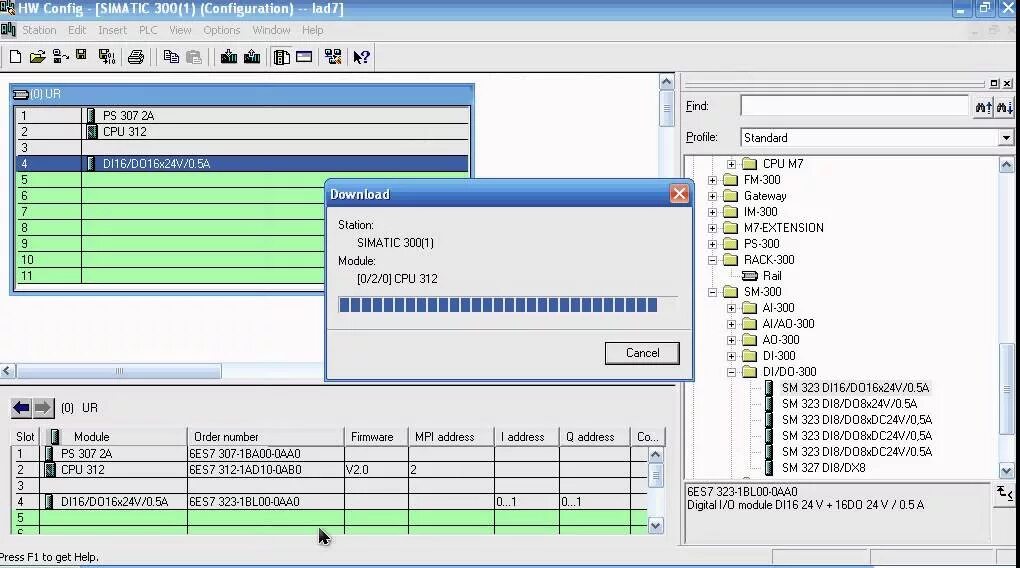Viewport: 1020px width, 568px height.
Task: Collapse the SM-300 folder
Action: point(712,292)
